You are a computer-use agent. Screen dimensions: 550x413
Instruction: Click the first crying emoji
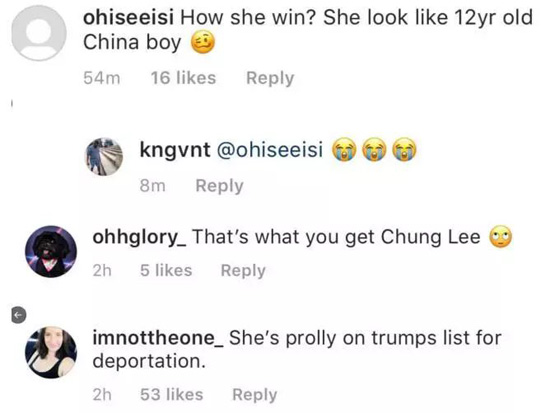click(344, 149)
